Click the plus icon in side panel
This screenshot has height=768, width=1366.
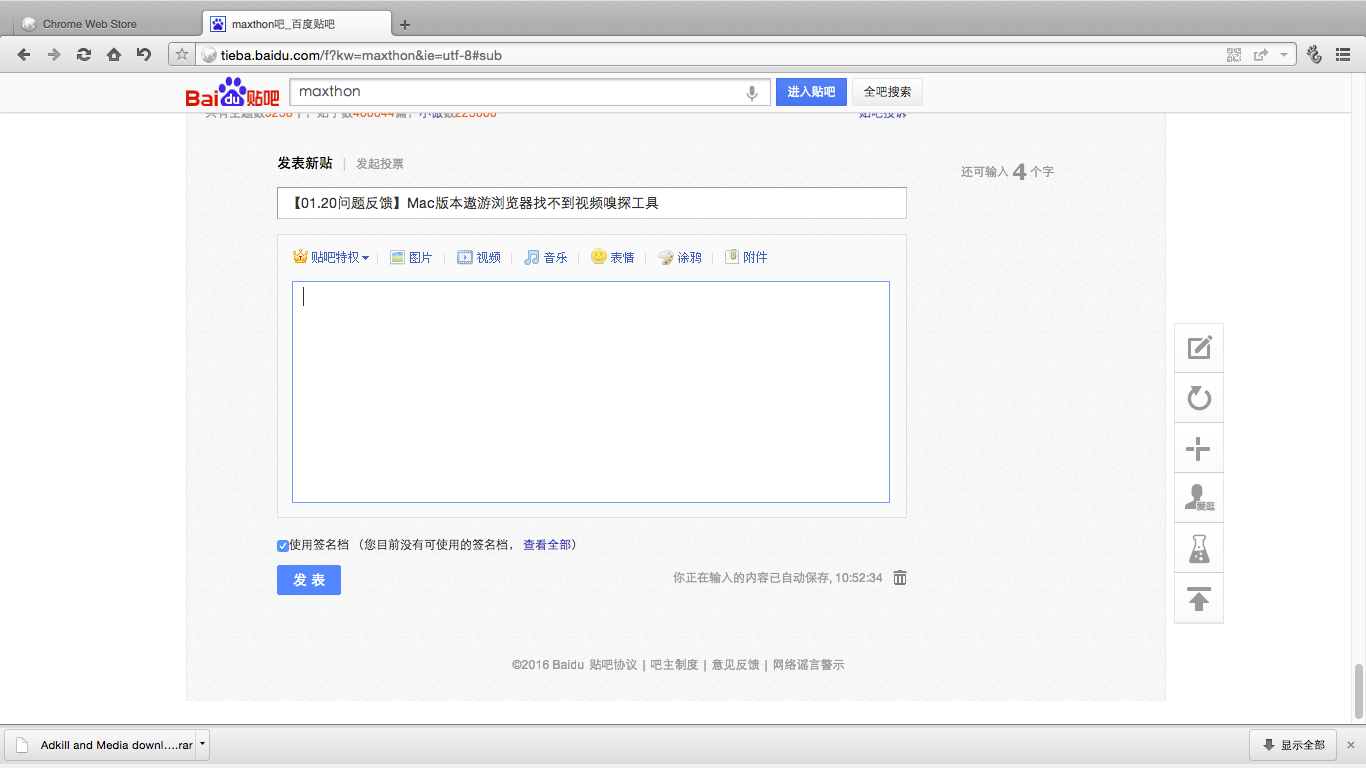[x=1199, y=448]
